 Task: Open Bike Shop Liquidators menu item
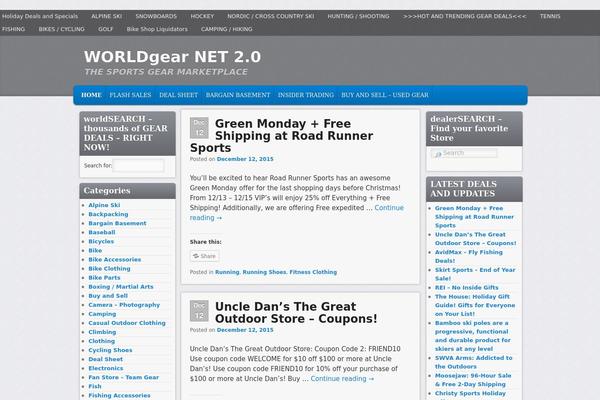[157, 29]
